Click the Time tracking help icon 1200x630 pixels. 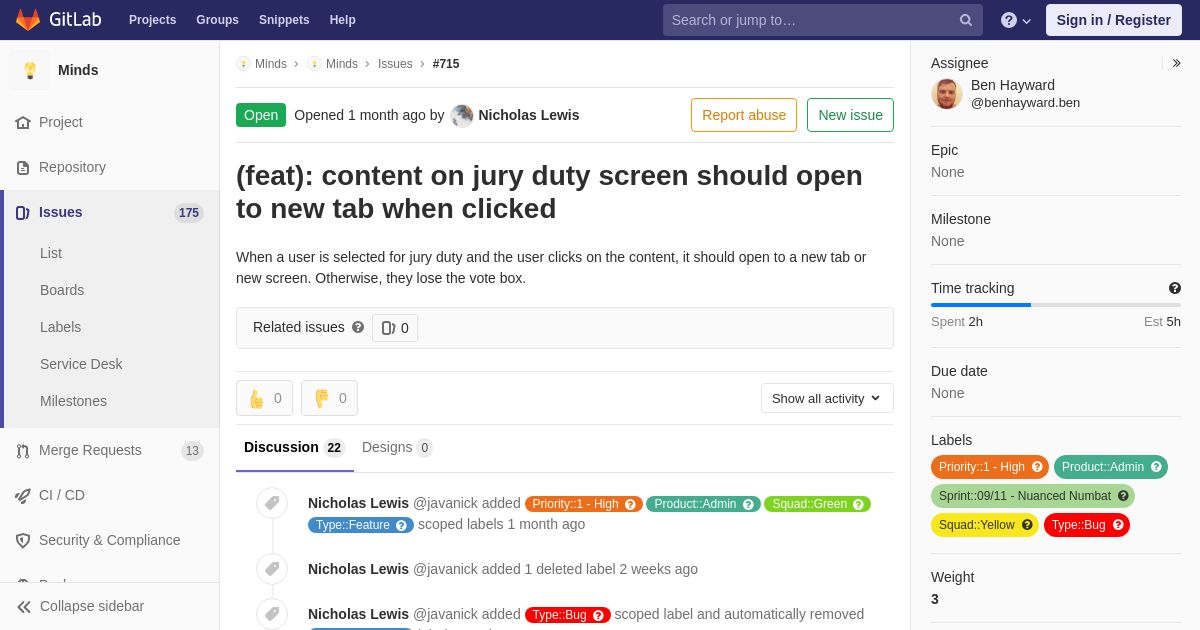point(1175,288)
